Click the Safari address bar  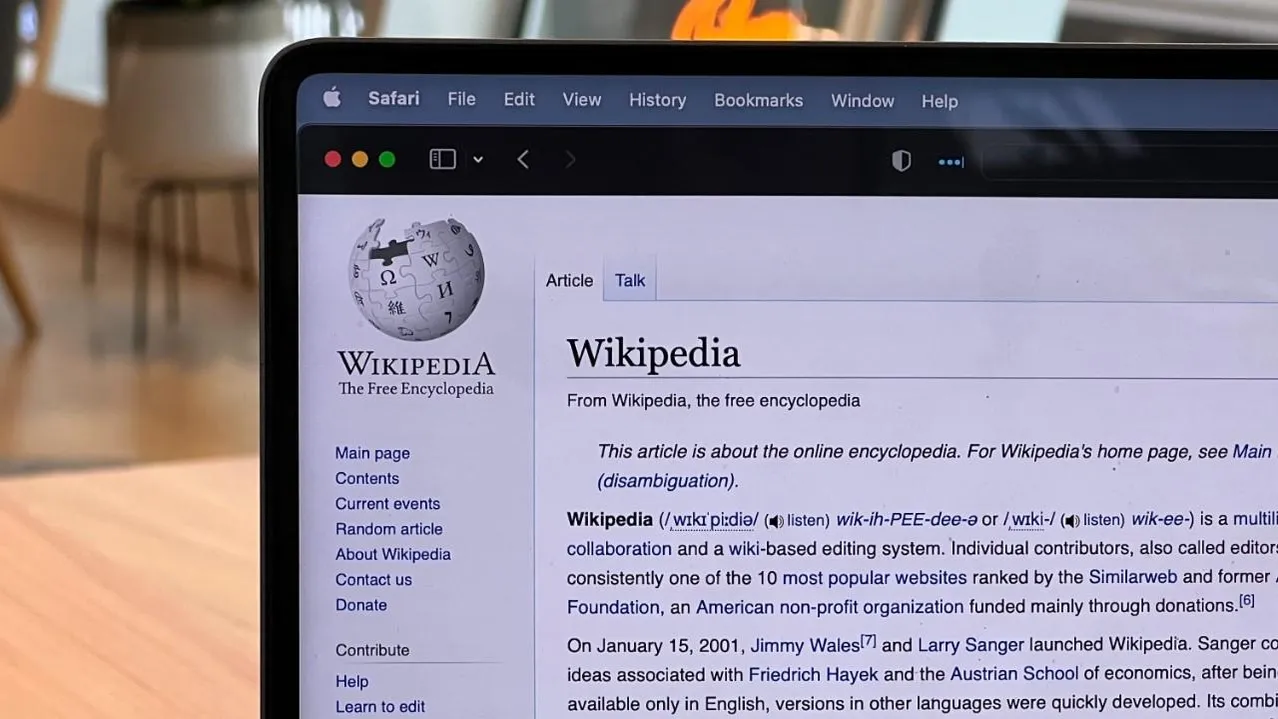tap(1130, 162)
